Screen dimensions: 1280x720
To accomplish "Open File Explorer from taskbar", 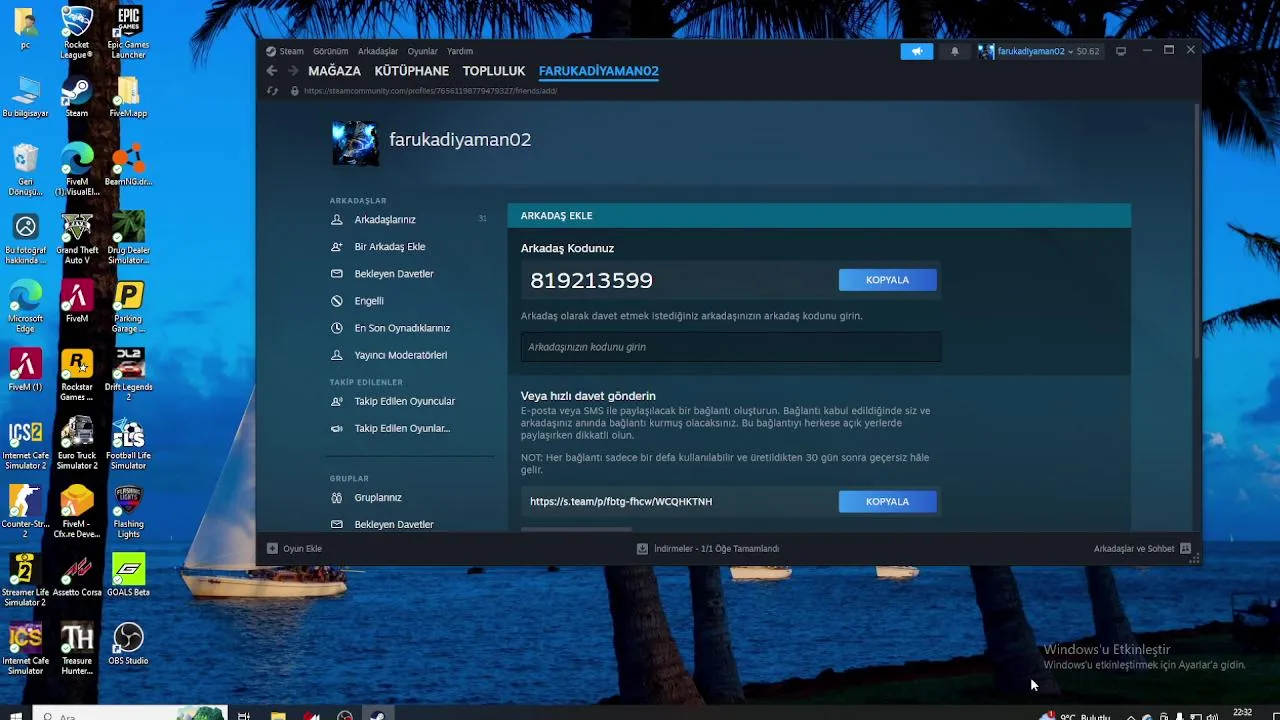I will tap(278, 714).
